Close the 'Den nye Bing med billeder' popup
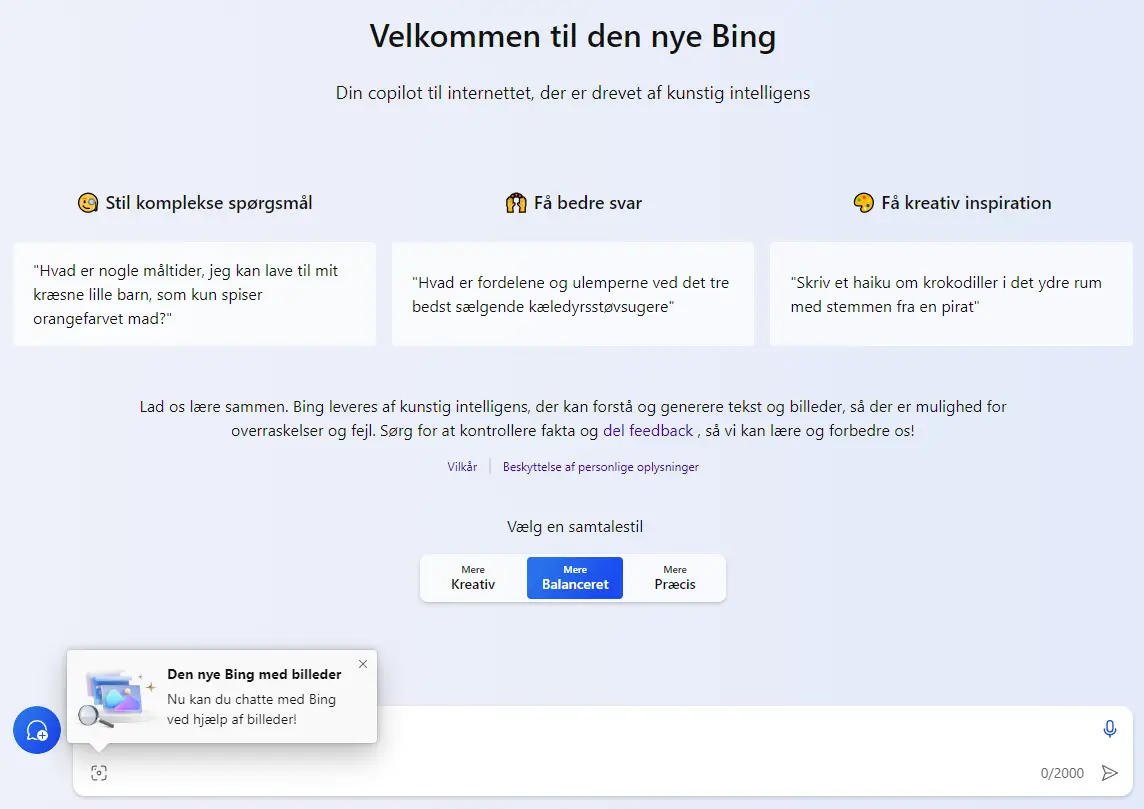This screenshot has height=809, width=1144. point(363,664)
